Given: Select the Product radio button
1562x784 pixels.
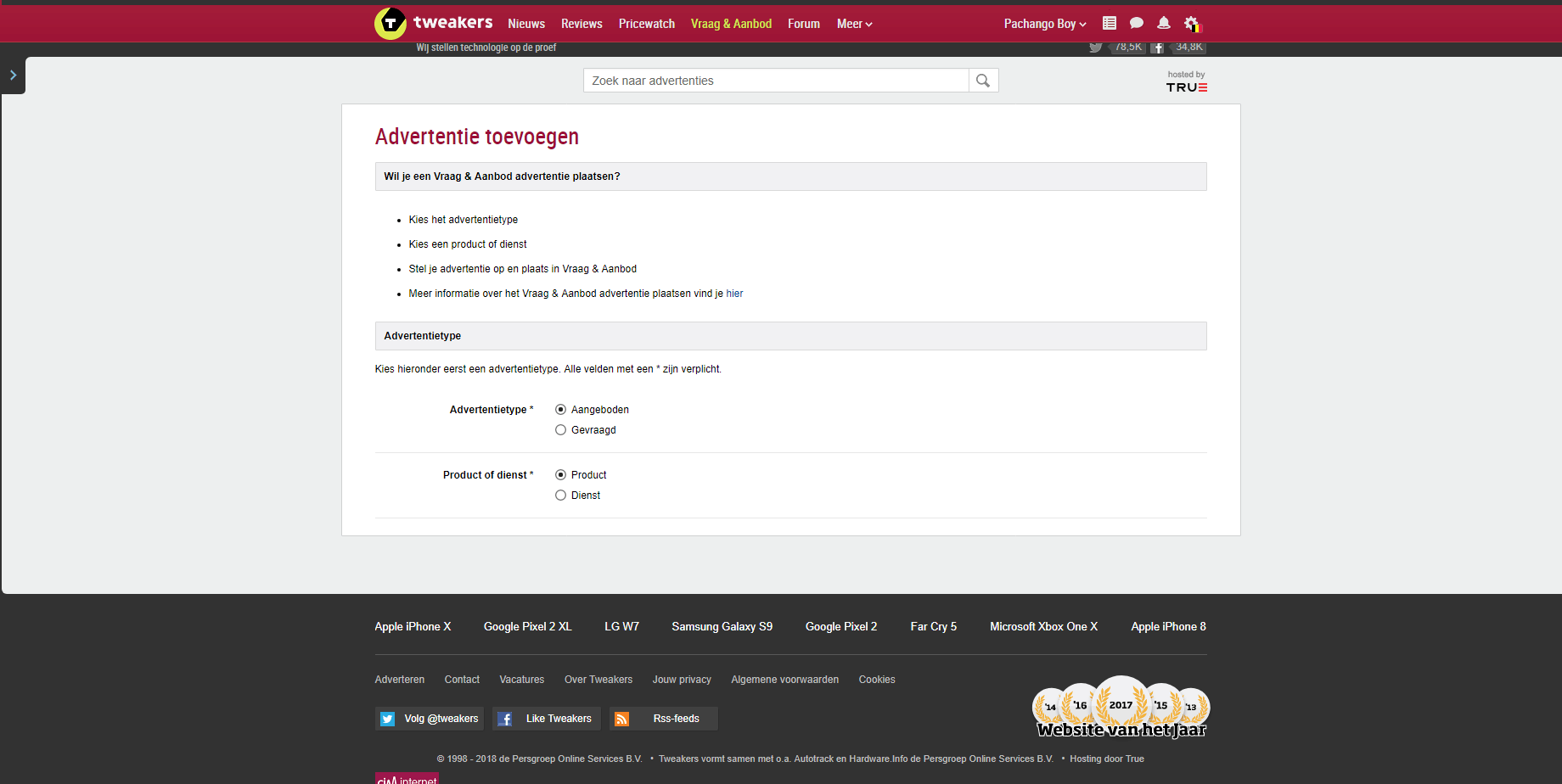Looking at the screenshot, I should tap(560, 475).
